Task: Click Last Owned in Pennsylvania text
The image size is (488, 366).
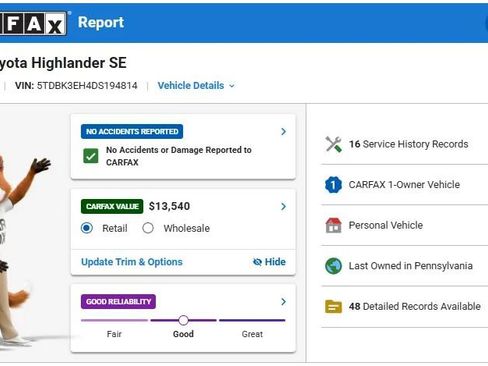Action: [411, 266]
